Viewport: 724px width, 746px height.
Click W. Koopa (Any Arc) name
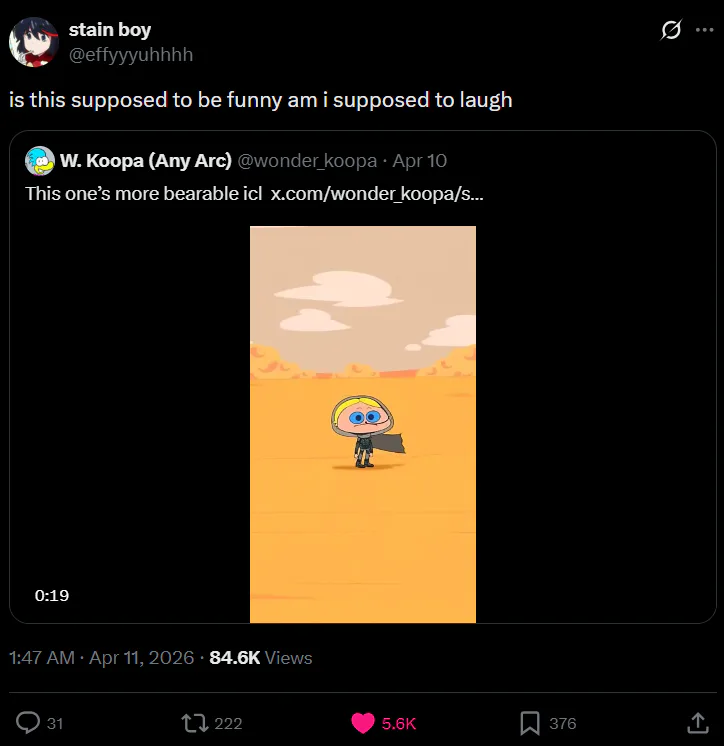click(146, 161)
